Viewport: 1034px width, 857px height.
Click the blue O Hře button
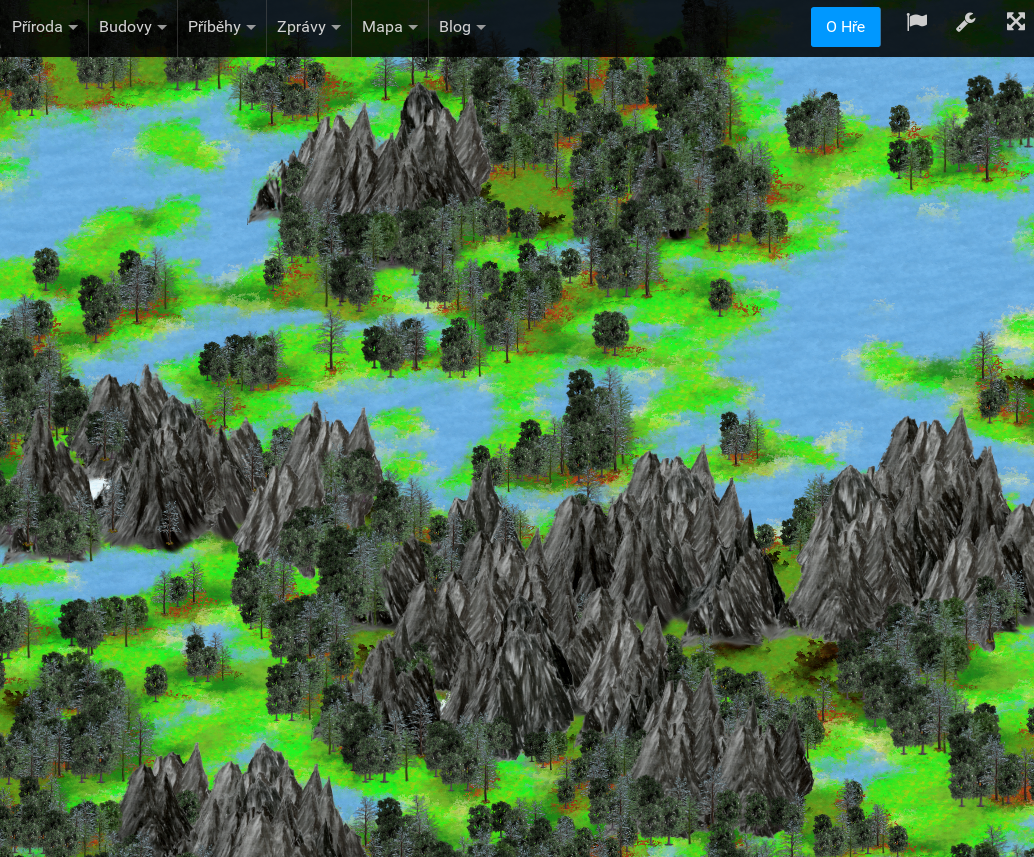click(845, 27)
